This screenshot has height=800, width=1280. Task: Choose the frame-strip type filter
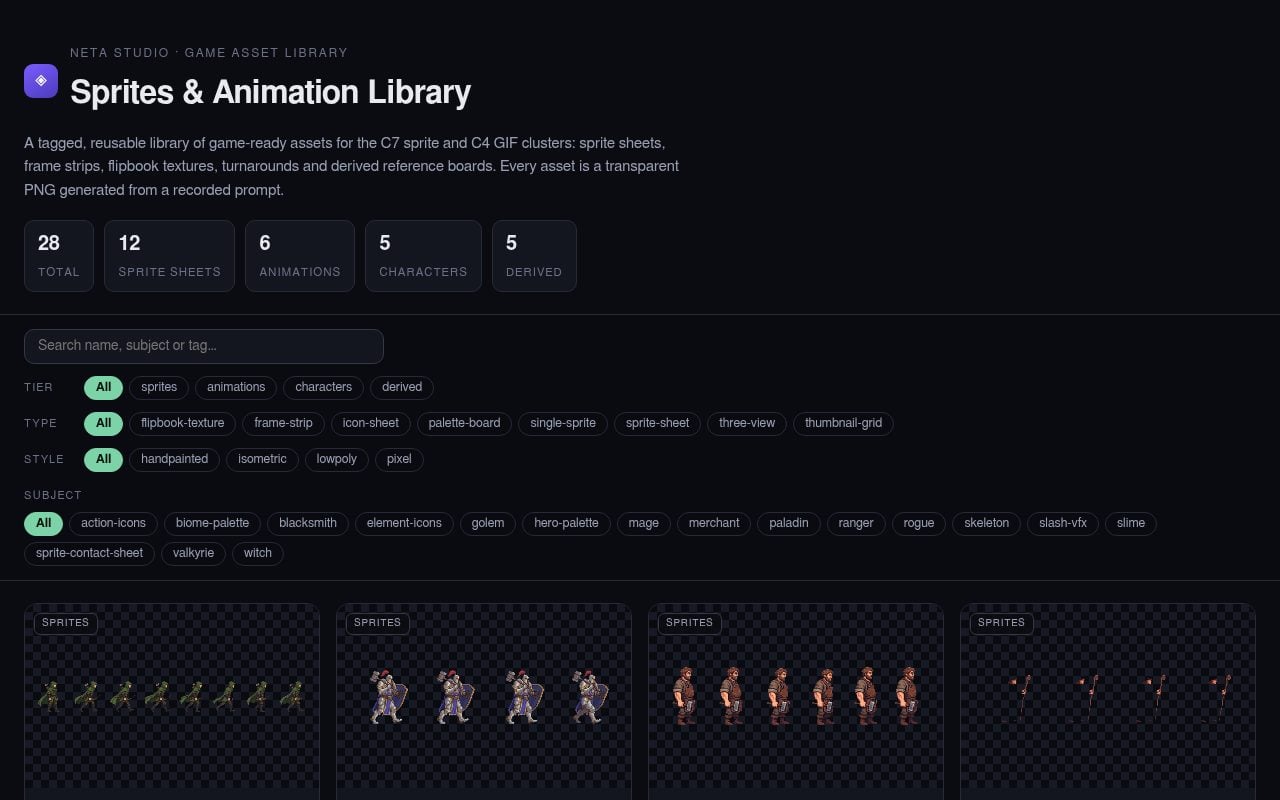[x=283, y=423]
